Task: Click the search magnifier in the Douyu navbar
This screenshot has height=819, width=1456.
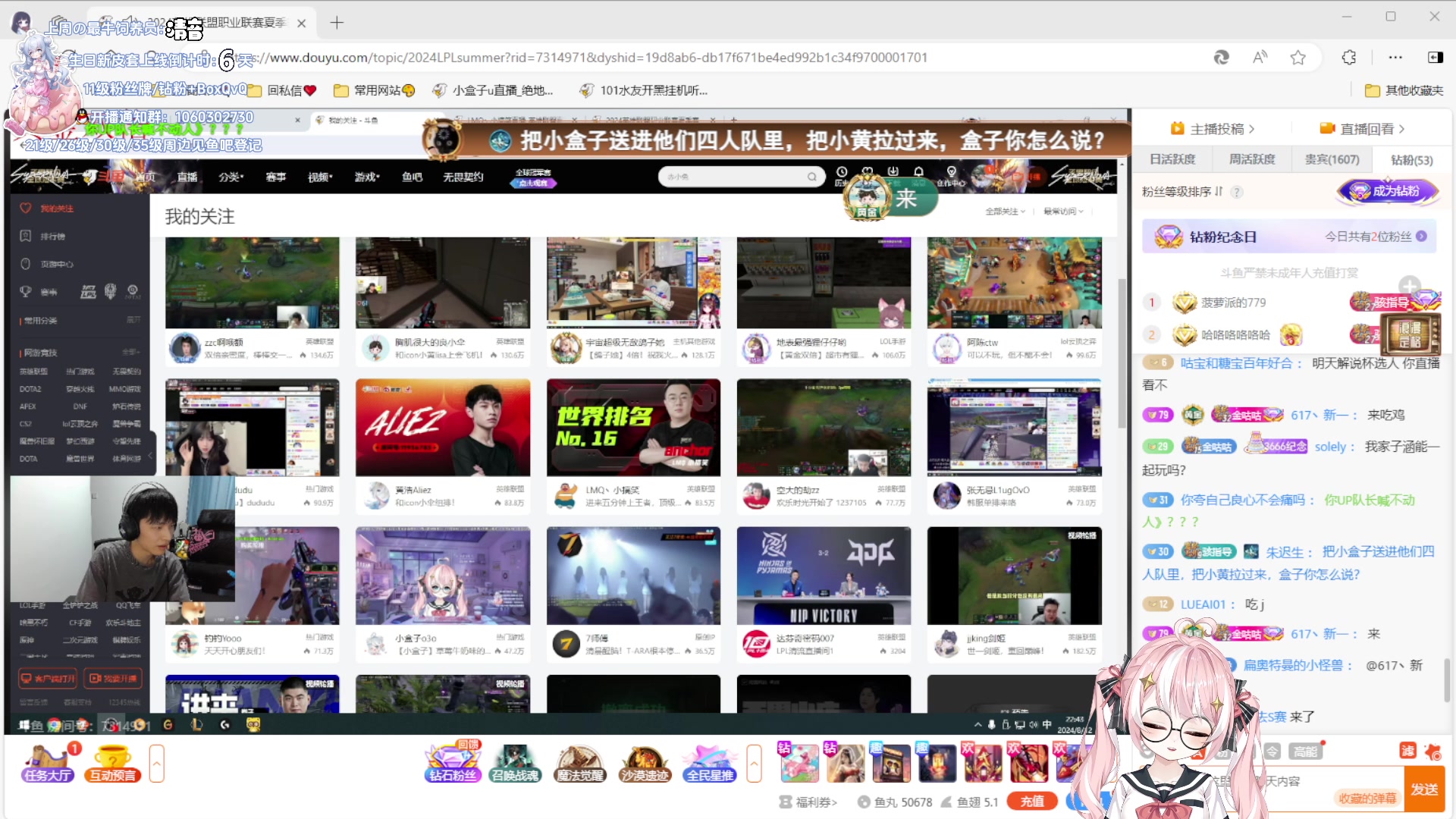Action: click(811, 177)
